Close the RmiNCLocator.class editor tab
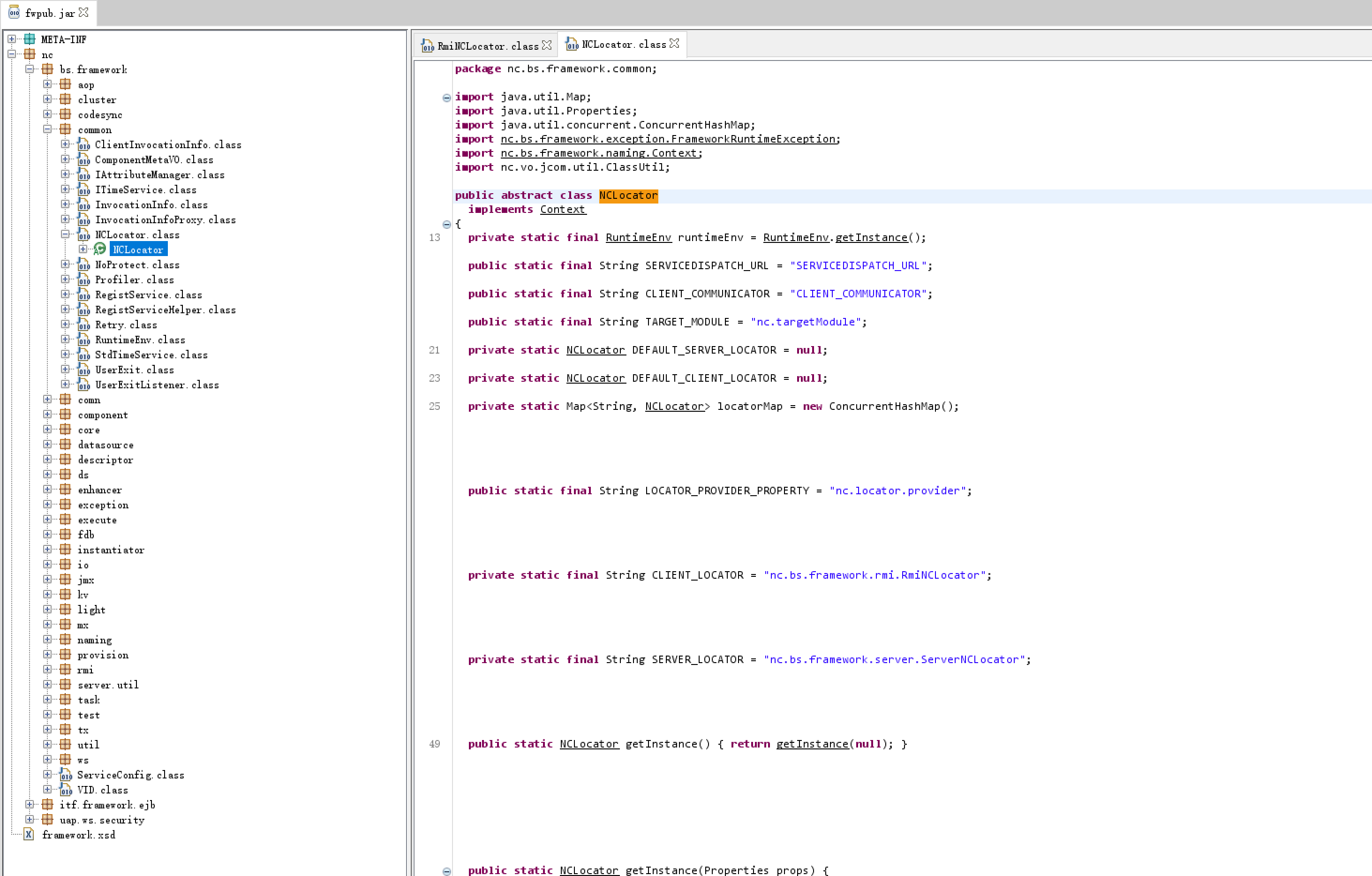1372x876 pixels. pyautogui.click(x=547, y=45)
